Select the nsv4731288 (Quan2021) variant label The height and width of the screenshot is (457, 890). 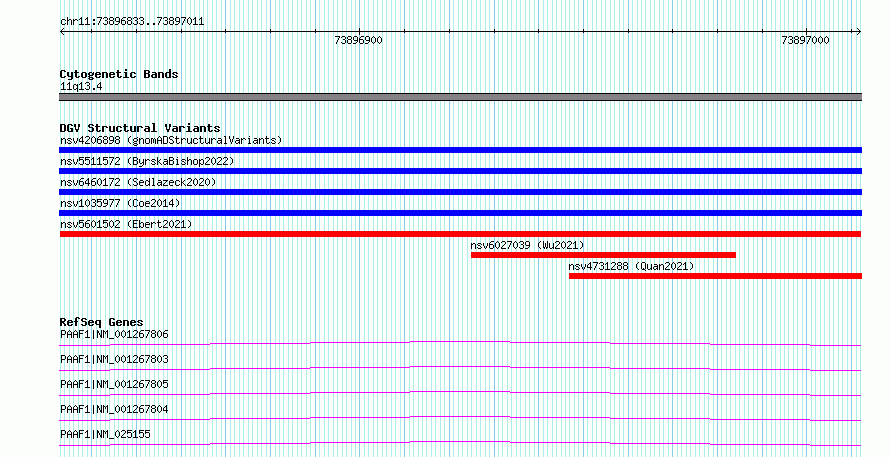coord(631,266)
